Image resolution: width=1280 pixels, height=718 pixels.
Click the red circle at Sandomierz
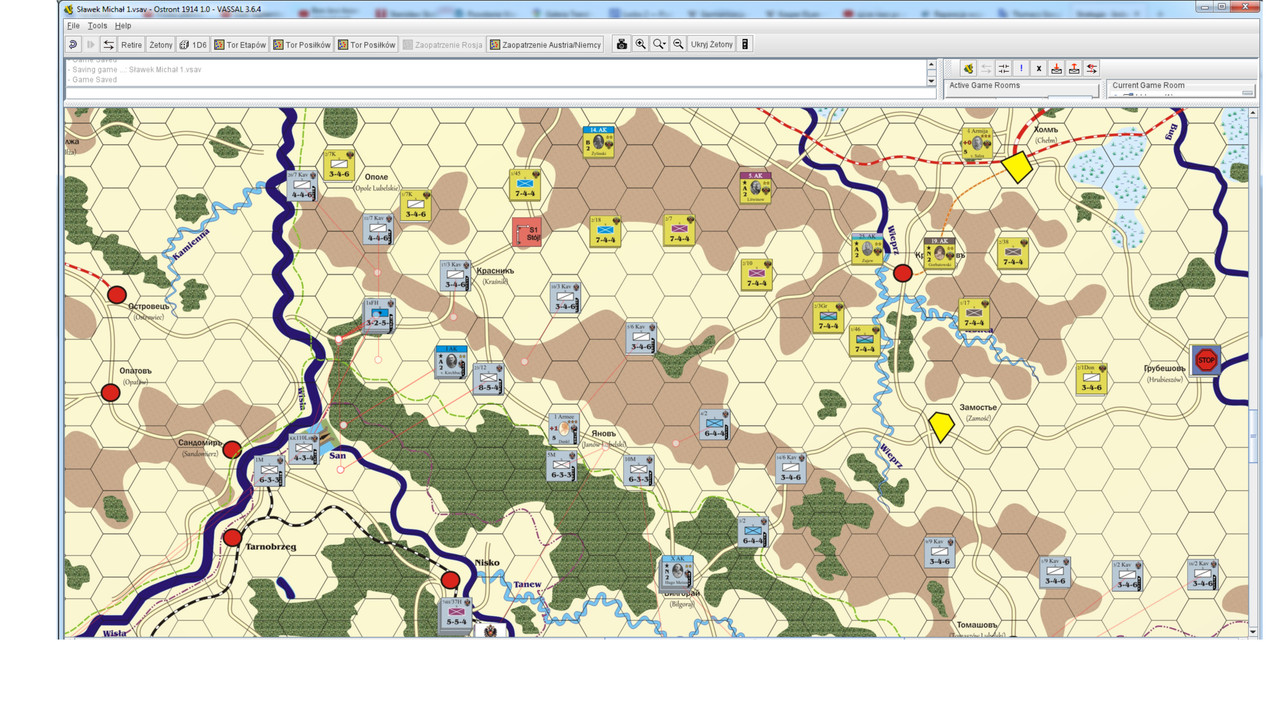pyautogui.click(x=231, y=449)
